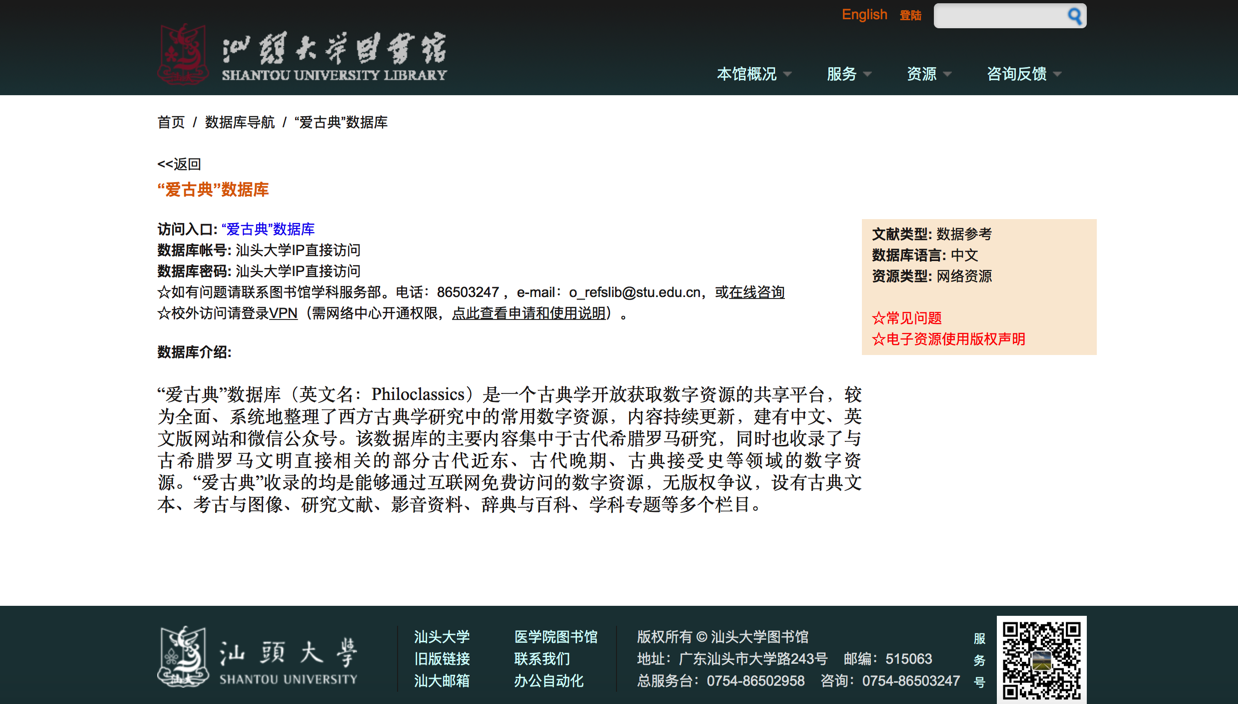This screenshot has width=1238, height=704.
Task: Open the 旧版链接 footer link
Action: [x=442, y=659]
